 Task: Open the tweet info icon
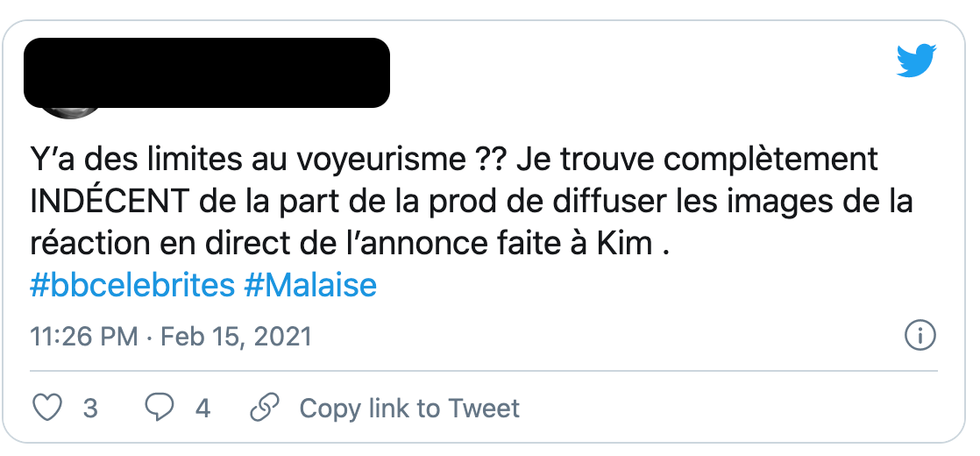919,335
